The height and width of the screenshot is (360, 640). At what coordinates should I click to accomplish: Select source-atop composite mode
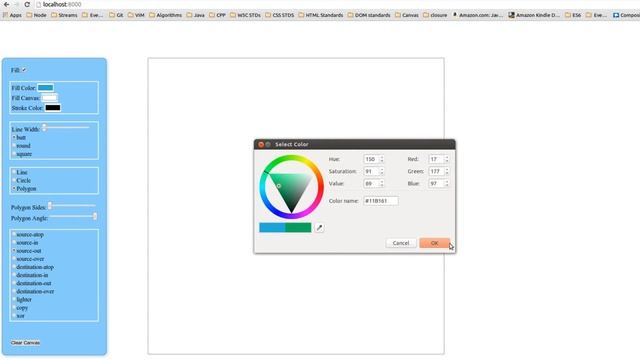pos(14,234)
